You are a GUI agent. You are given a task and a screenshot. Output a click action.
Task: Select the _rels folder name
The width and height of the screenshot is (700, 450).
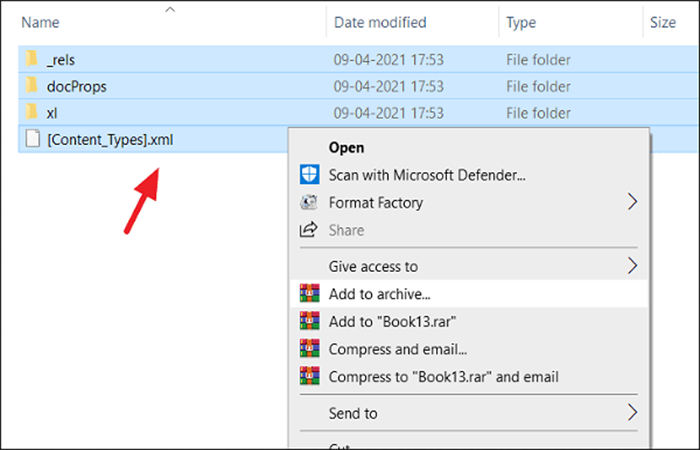pyautogui.click(x=61, y=60)
